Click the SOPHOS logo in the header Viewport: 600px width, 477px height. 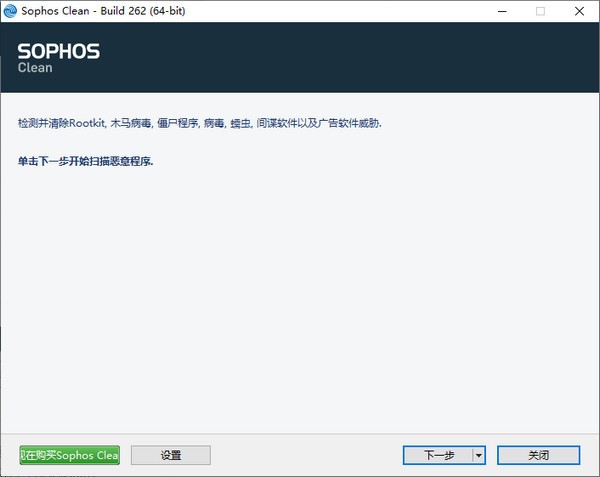click(59, 51)
